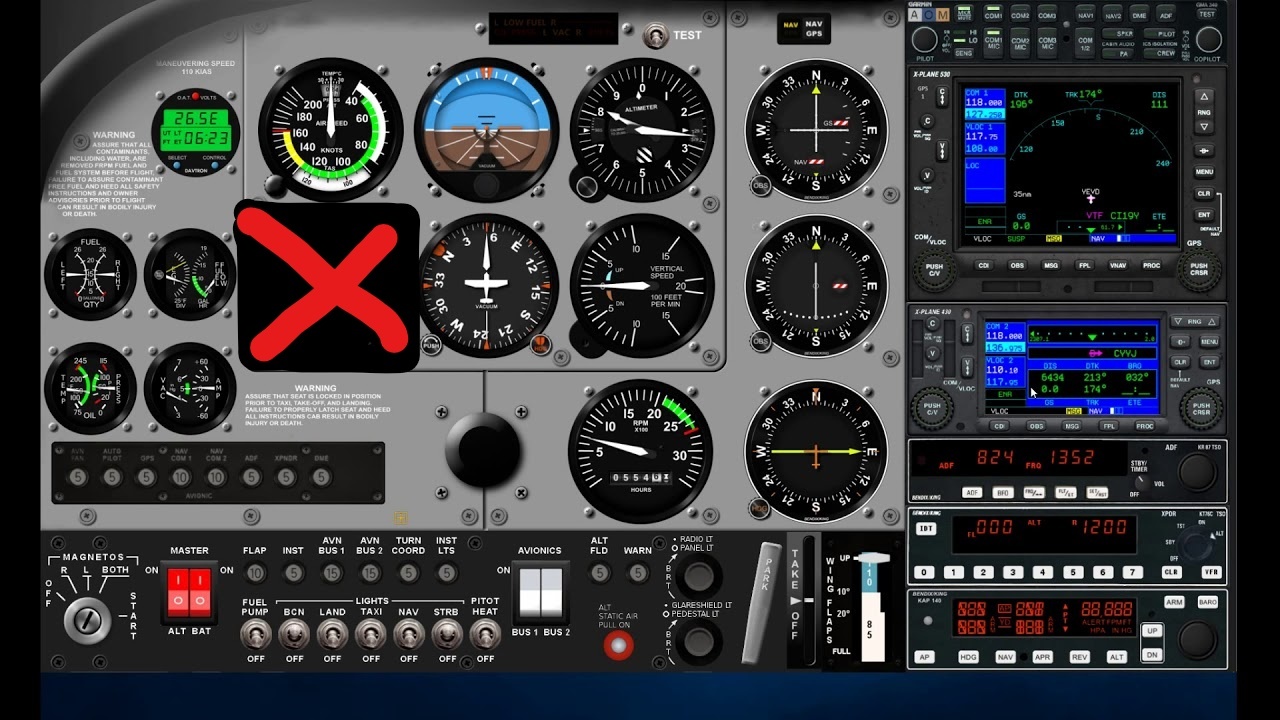Turn the OBS knob on the top NAV indicator
1280x720 pixels.
[x=761, y=185]
